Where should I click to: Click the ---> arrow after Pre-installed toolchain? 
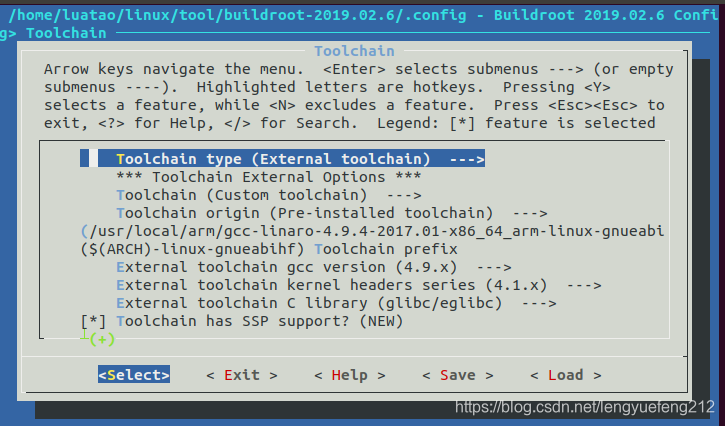pos(530,213)
